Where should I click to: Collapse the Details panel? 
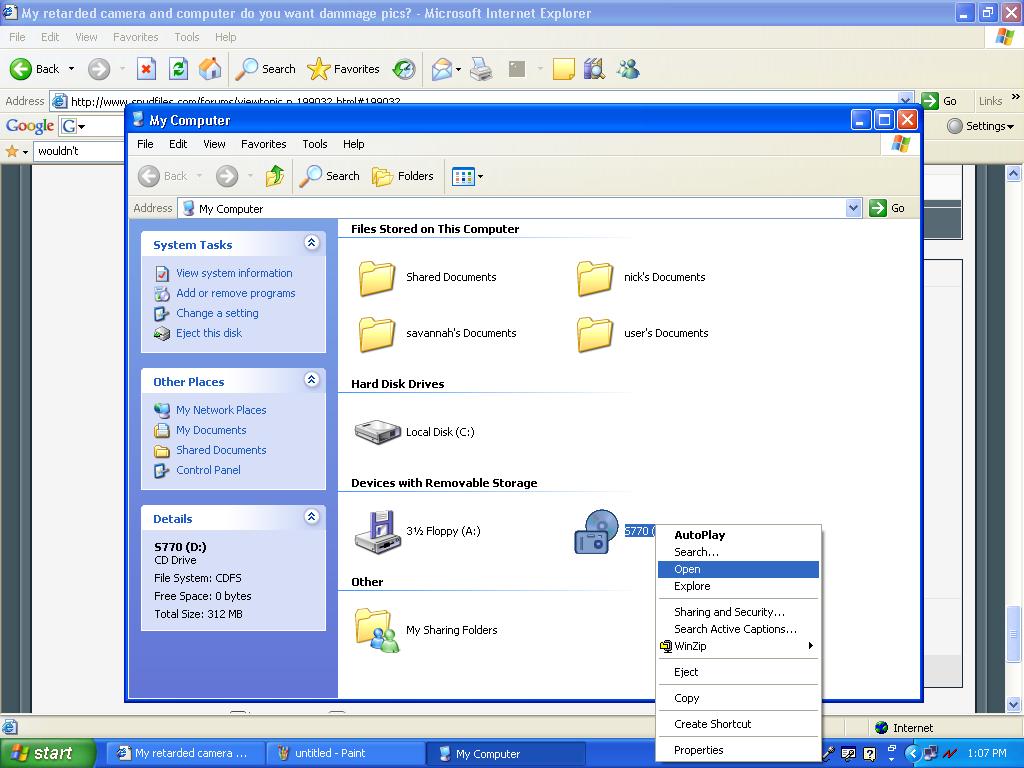click(312, 517)
